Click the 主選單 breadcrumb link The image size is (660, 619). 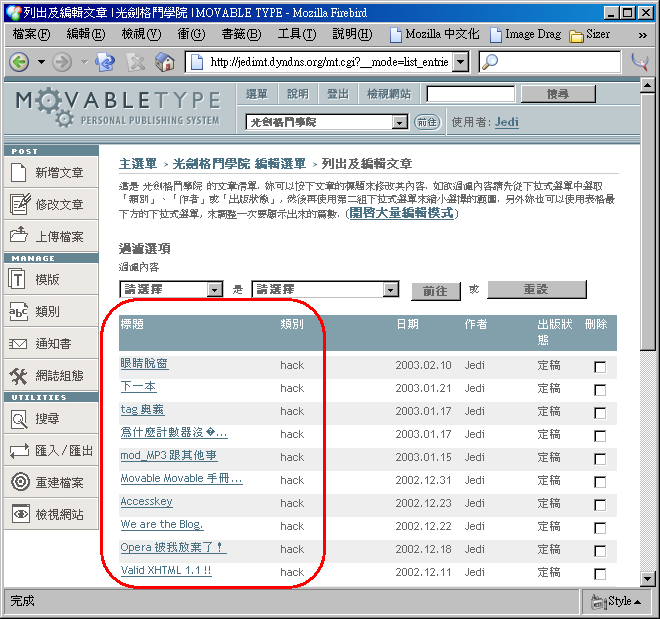(x=138, y=163)
